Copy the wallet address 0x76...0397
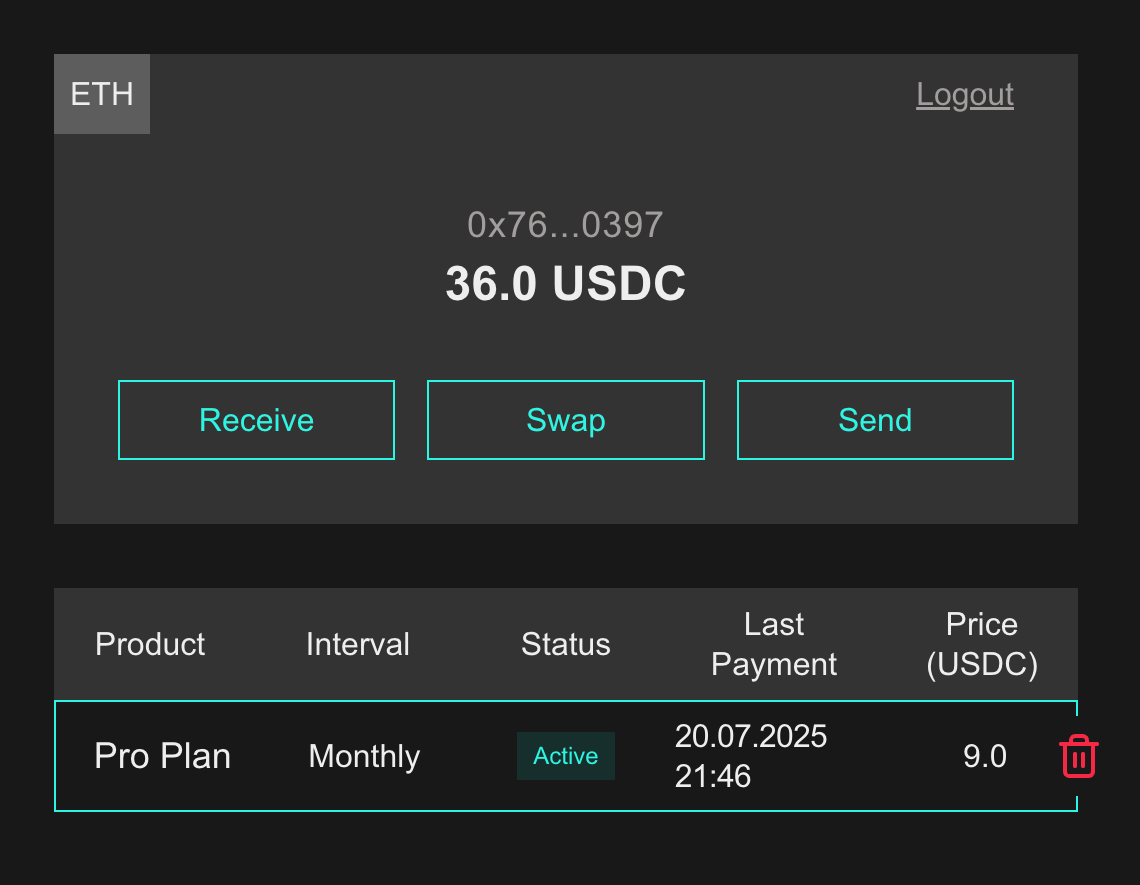 pos(565,225)
